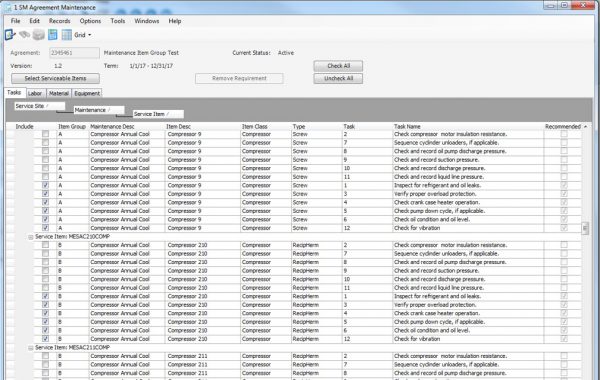This screenshot has height=380, width=600.
Task: Click the term '1/1/17 - 12/31/17' text
Action: pos(151,66)
